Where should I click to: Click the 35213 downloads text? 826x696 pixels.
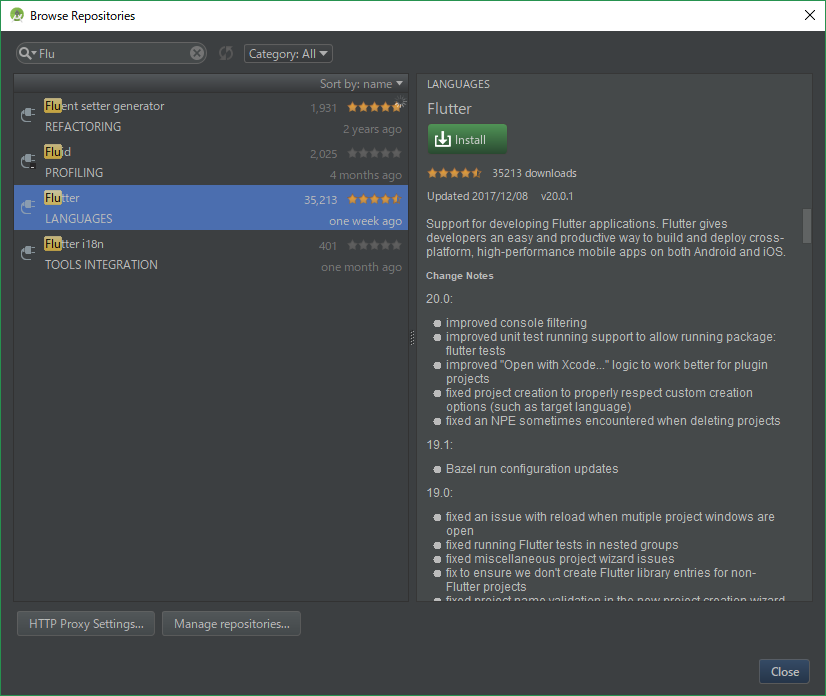pos(534,173)
